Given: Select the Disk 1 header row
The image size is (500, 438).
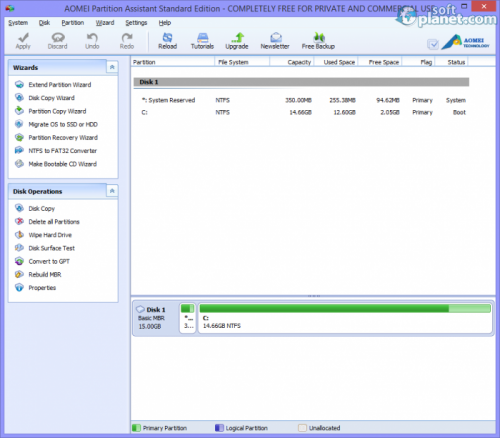Looking at the screenshot, I should click(301, 82).
